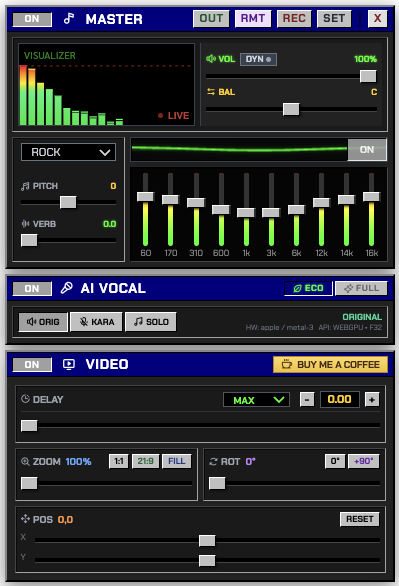
Task: Click the ZOOM slider handle
Action: coord(29,483)
